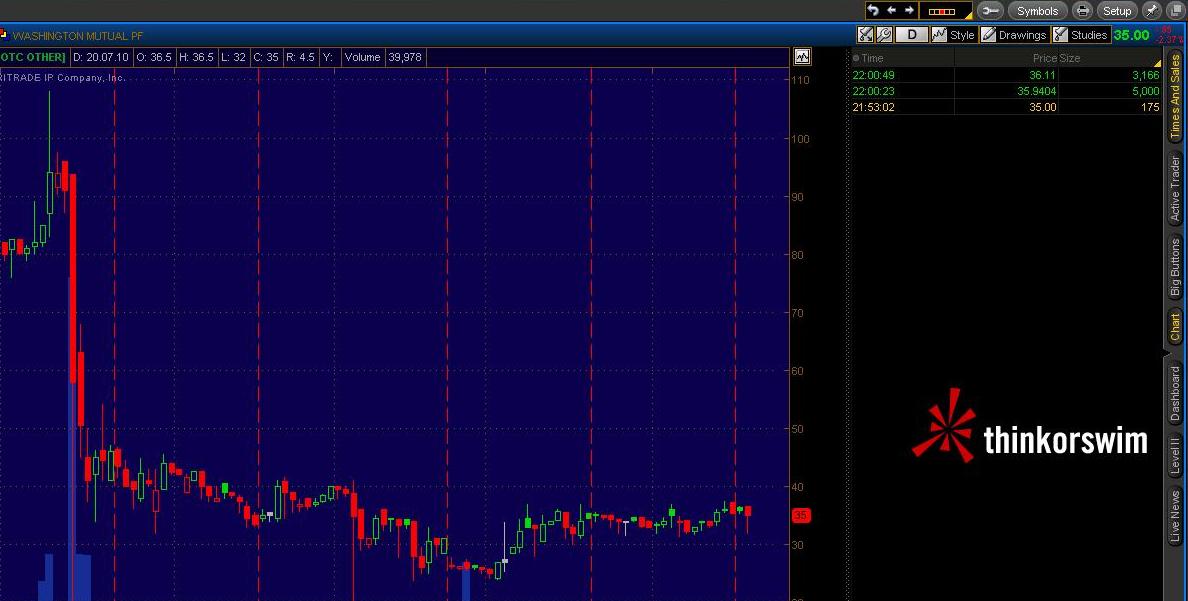Select the Drawings pencil icon
Viewport: 1188px width, 601px height.
click(x=989, y=34)
